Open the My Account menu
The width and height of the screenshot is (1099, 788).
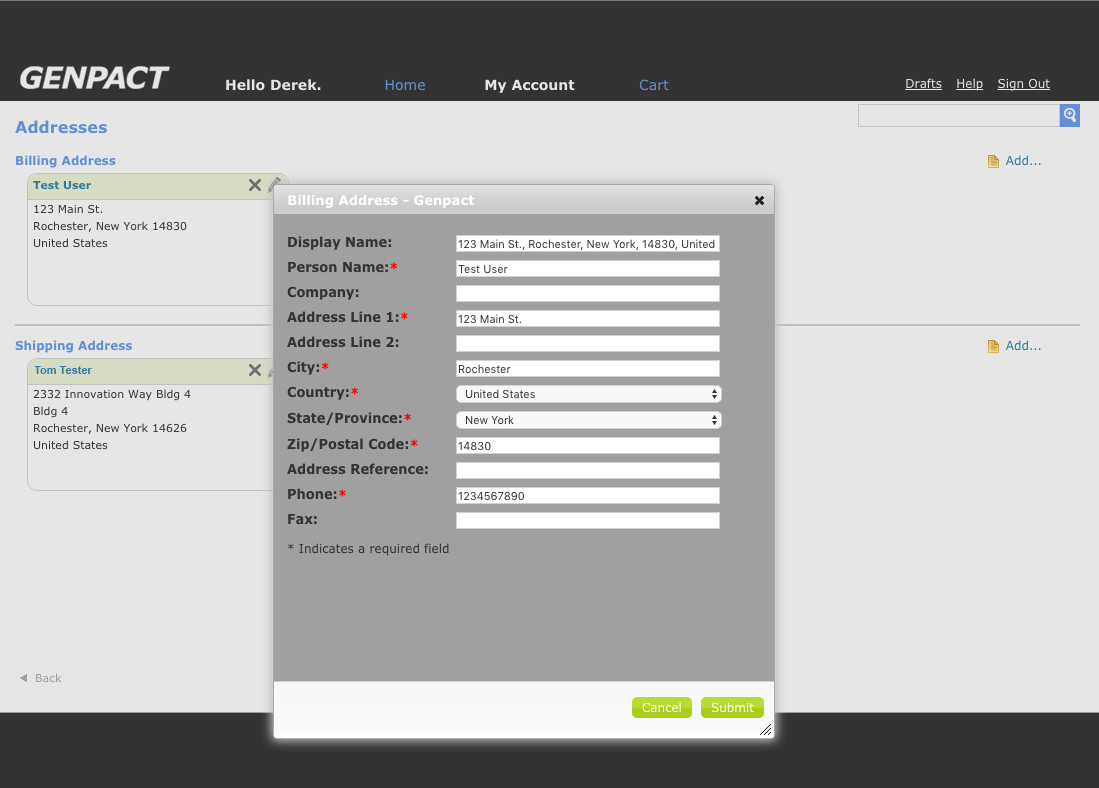(x=529, y=85)
